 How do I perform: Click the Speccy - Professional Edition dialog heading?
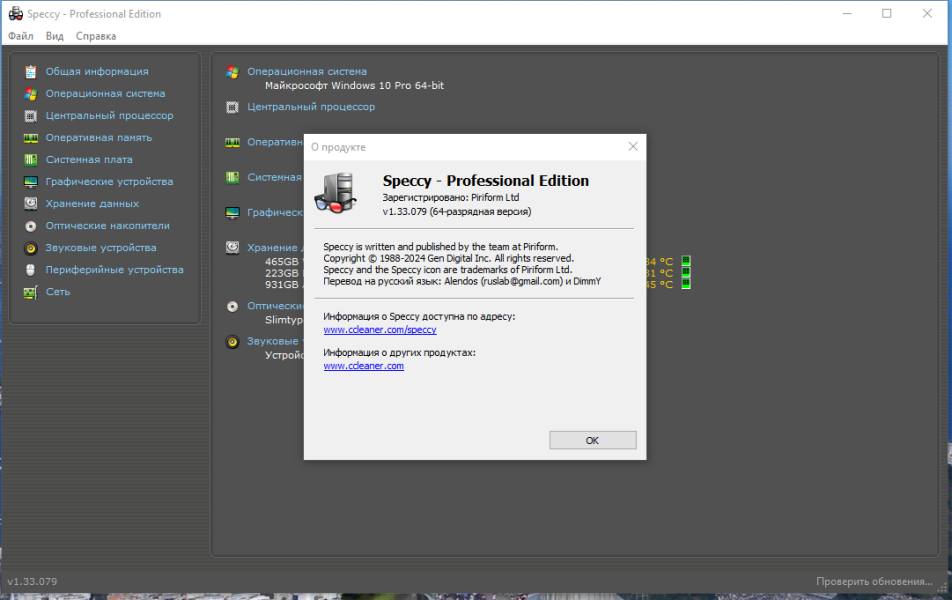tap(486, 180)
